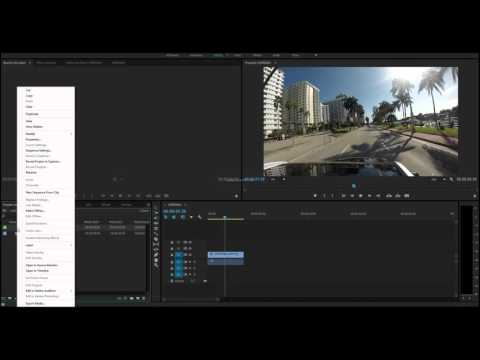Click the timeline playhead timecode field
This screenshot has height=360, width=480.
tap(174, 211)
